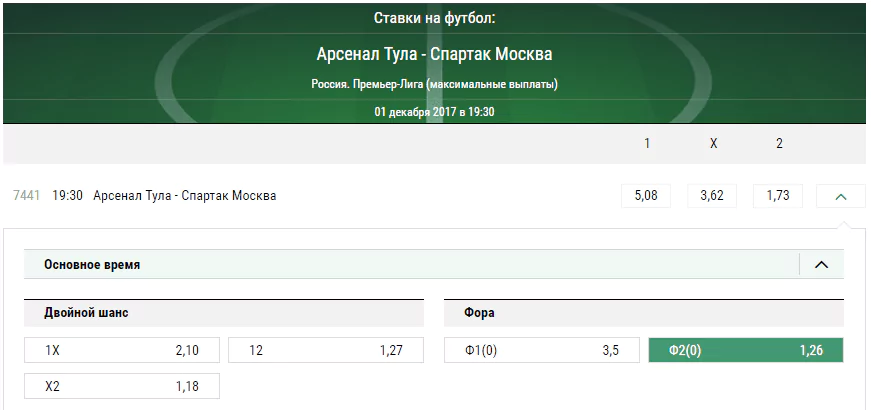Select home win odds 5,08
The image size is (871, 410).
coord(646,196)
